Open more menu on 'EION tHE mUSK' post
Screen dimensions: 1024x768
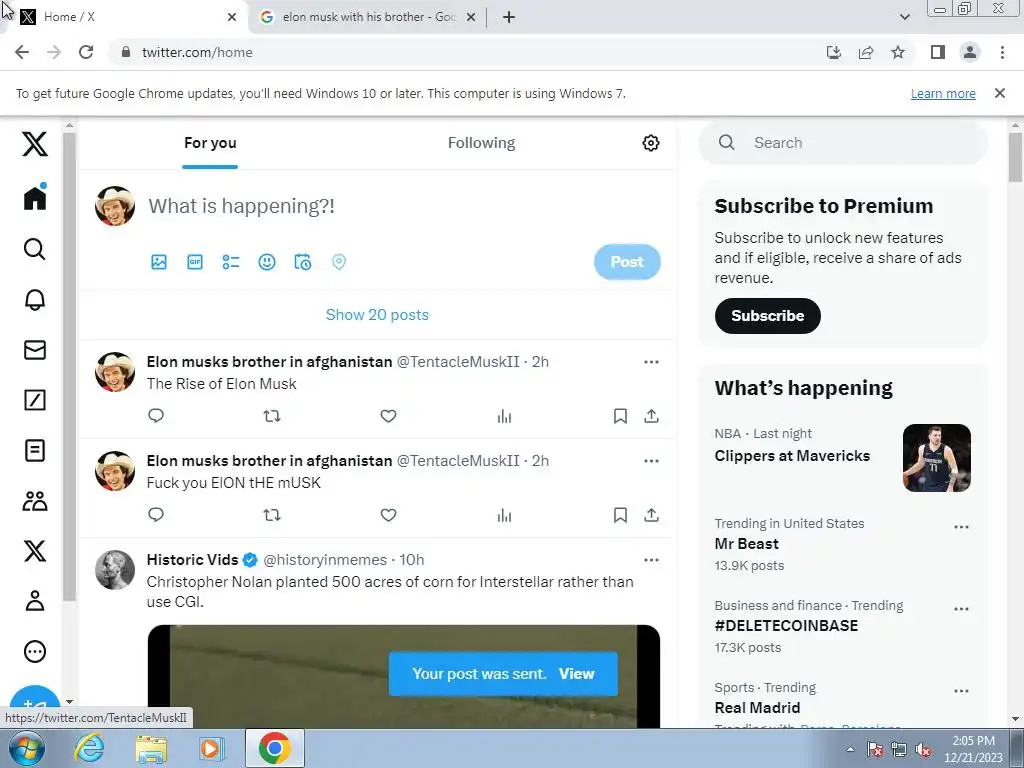pyautogui.click(x=651, y=461)
